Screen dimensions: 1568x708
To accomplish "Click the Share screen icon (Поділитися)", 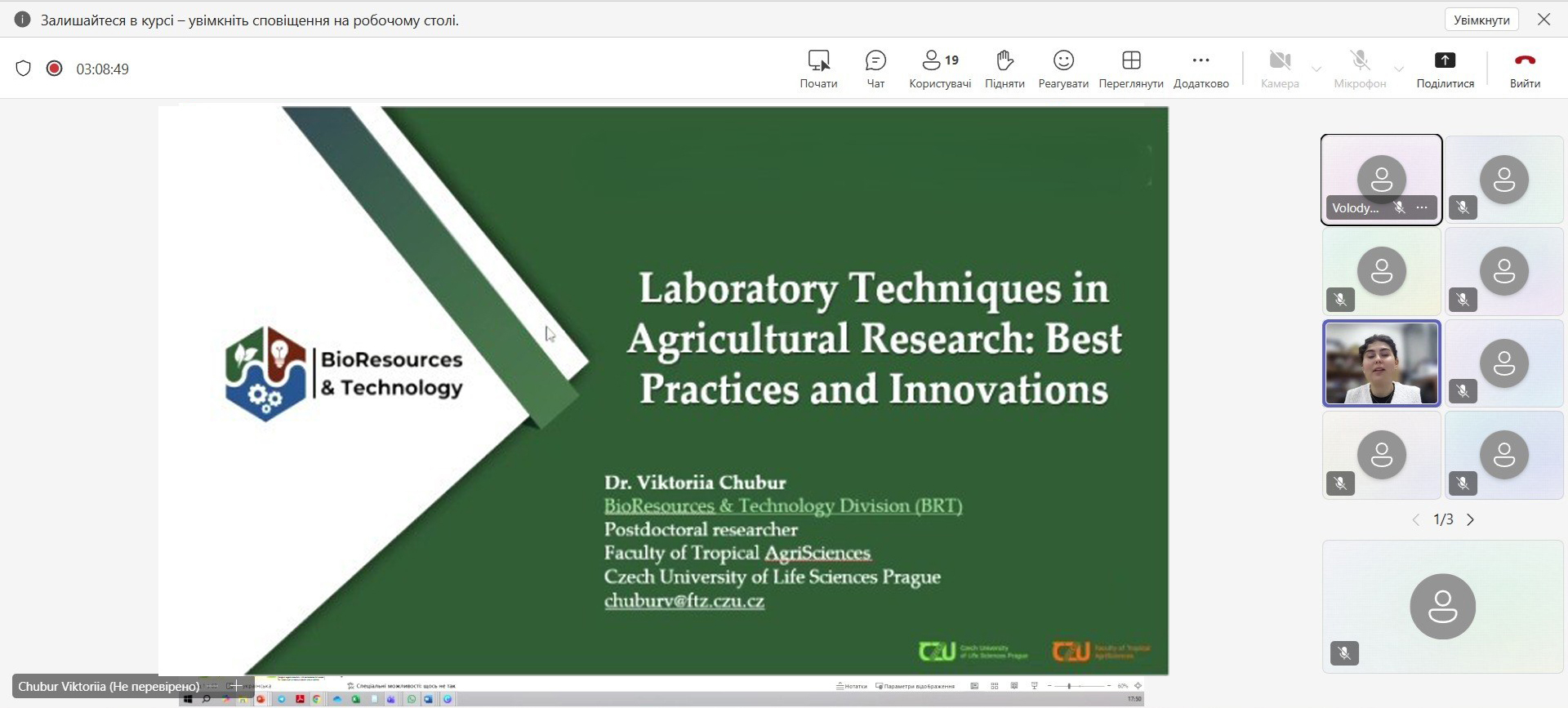I will tap(1445, 69).
